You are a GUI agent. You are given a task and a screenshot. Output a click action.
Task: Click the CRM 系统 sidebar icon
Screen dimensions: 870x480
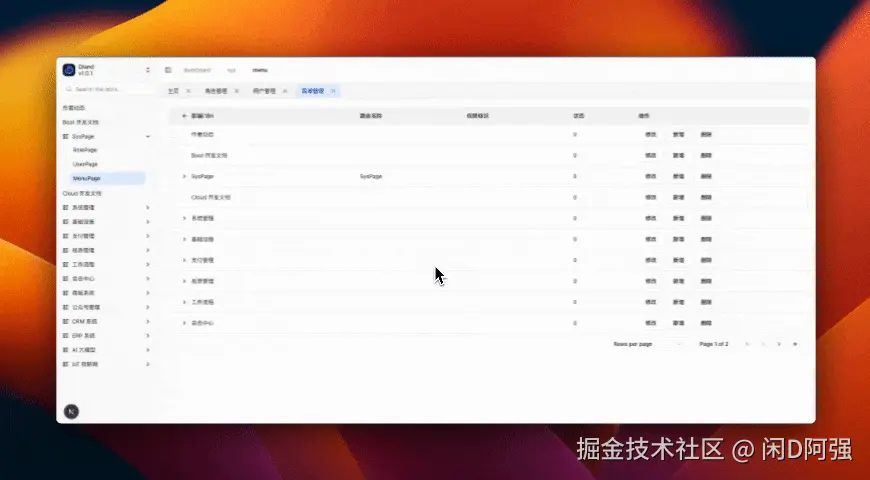(65, 321)
